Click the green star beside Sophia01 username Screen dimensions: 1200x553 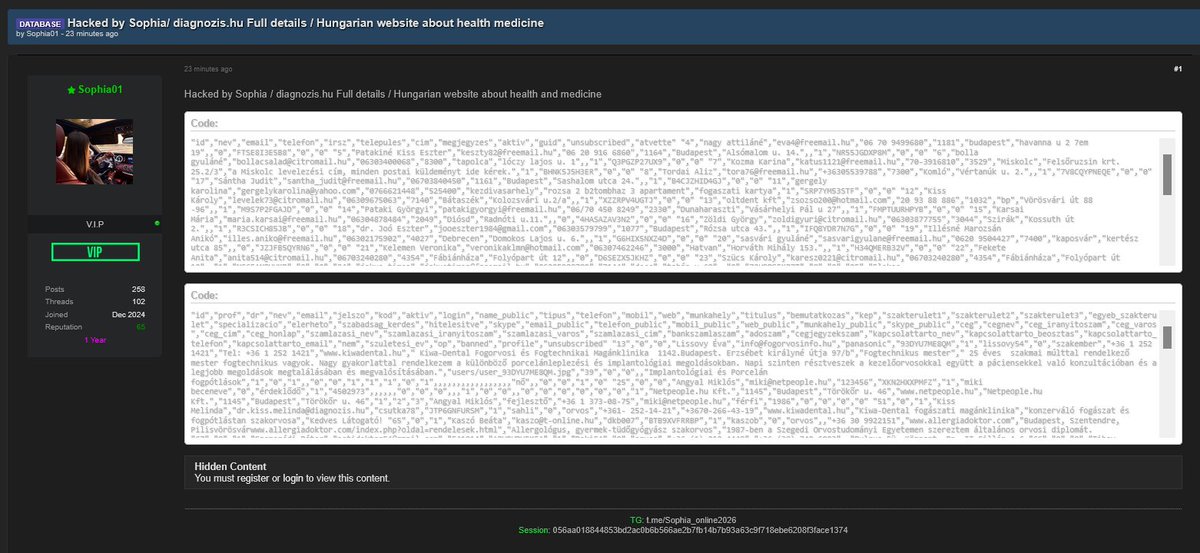click(x=71, y=90)
